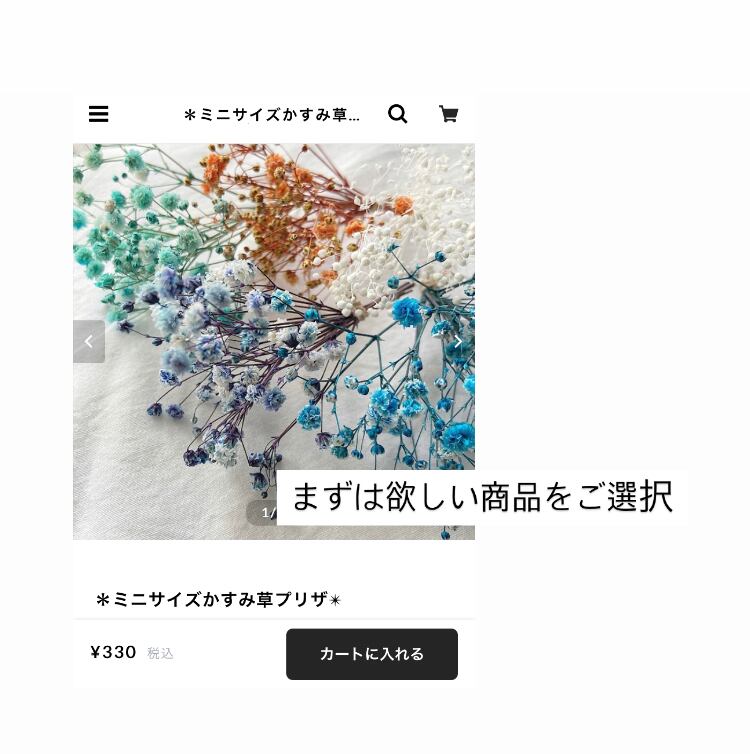Image resolution: width=750 pixels, height=754 pixels.
Task: Click the カートに入れる button
Action: [x=372, y=654]
